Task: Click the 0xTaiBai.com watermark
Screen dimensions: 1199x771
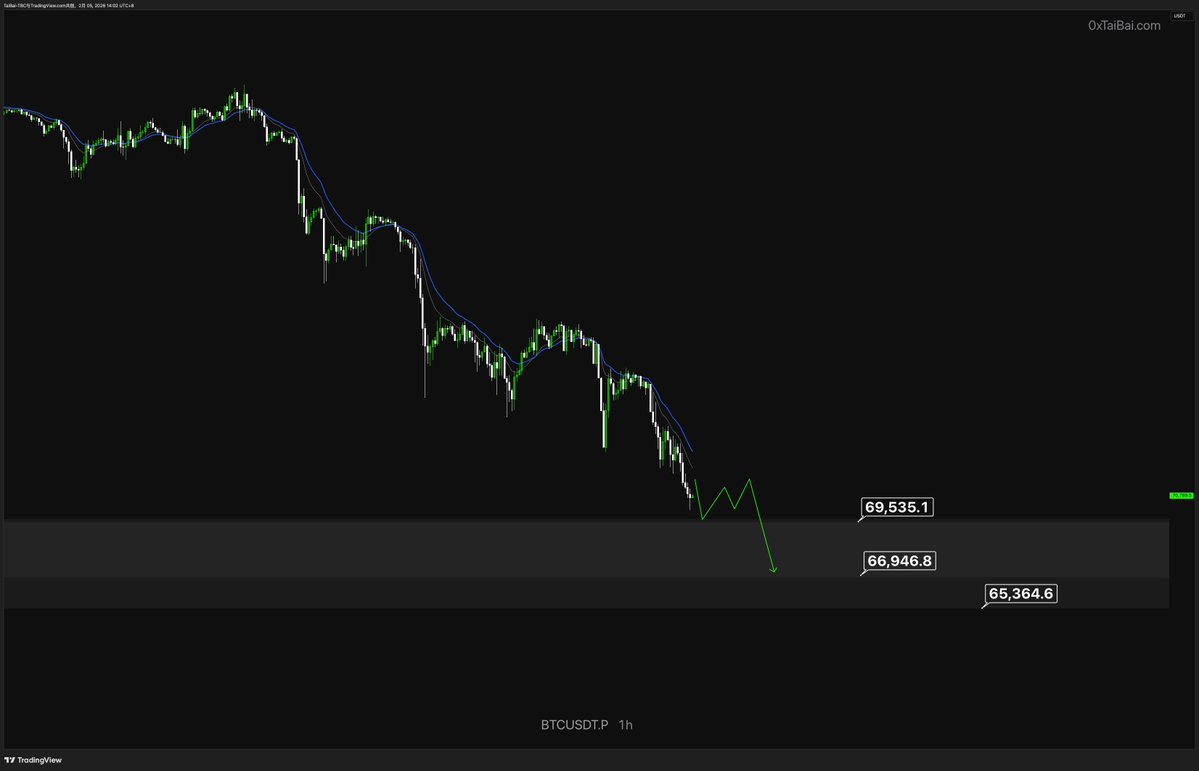Action: click(x=1124, y=26)
